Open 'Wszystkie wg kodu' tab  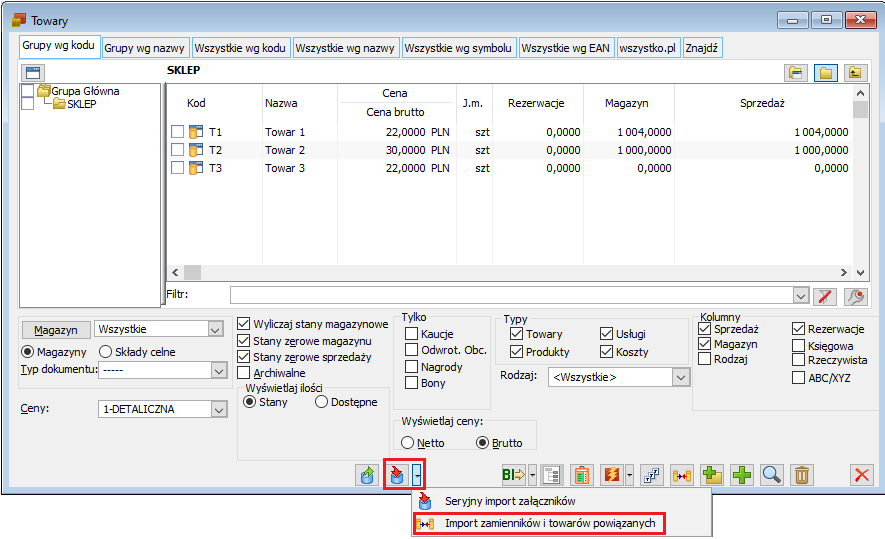point(240,48)
